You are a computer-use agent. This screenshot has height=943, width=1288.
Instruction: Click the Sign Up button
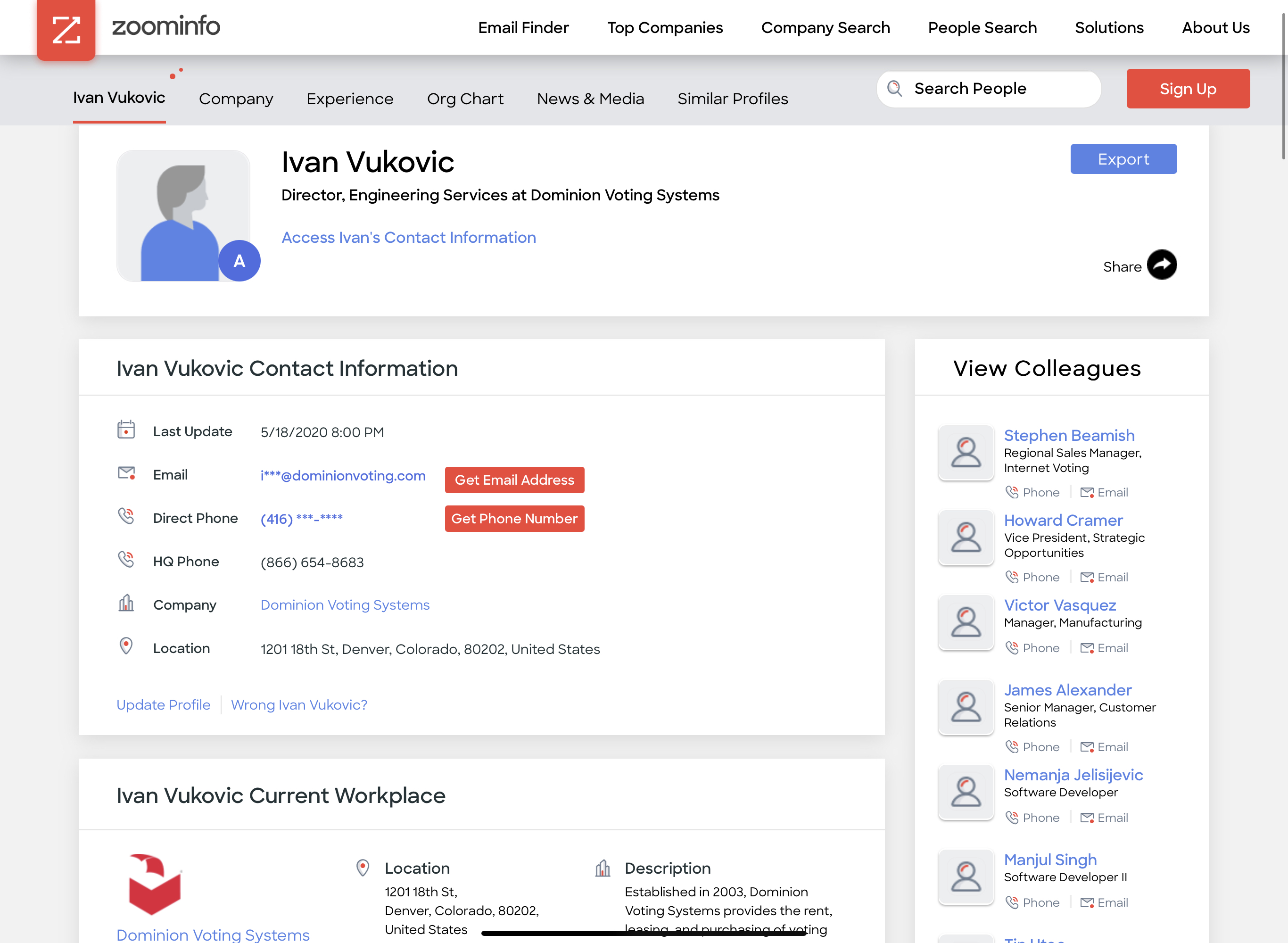[x=1188, y=89]
